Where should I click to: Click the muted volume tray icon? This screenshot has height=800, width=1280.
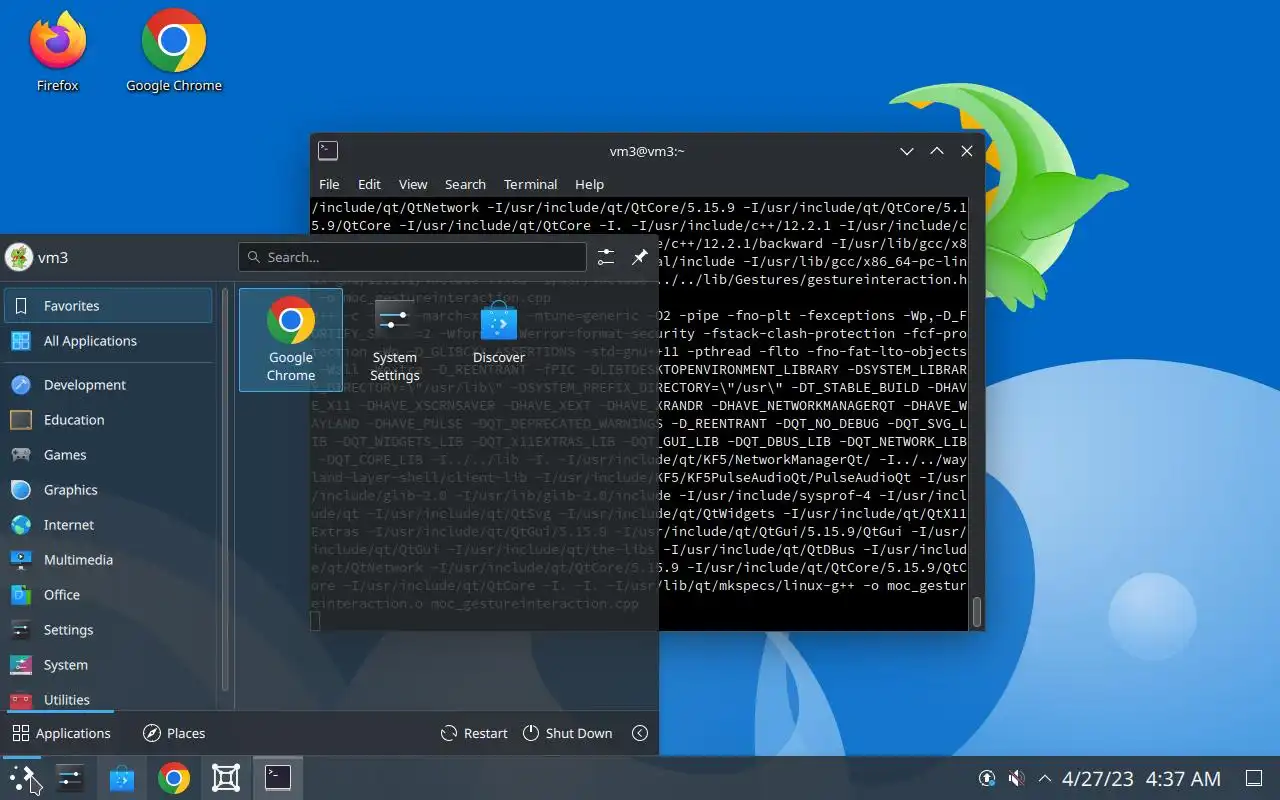tap(1016, 778)
